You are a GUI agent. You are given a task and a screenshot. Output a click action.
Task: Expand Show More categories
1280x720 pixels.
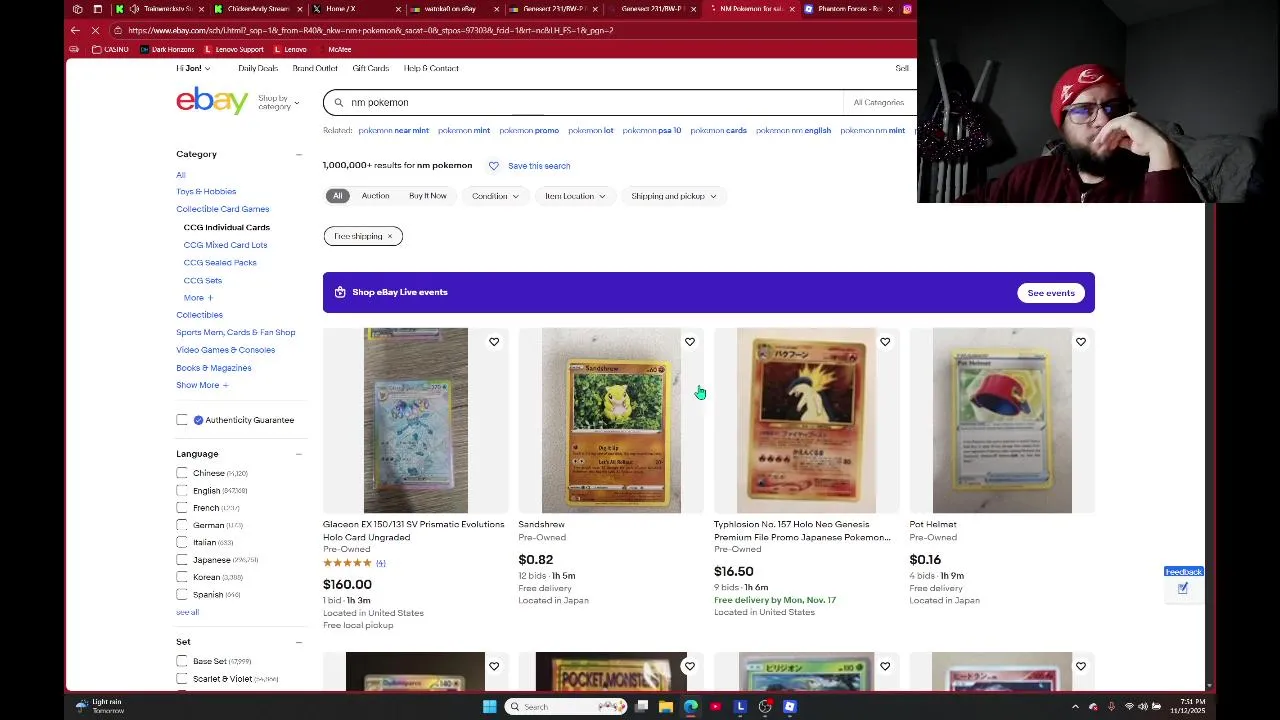point(202,385)
